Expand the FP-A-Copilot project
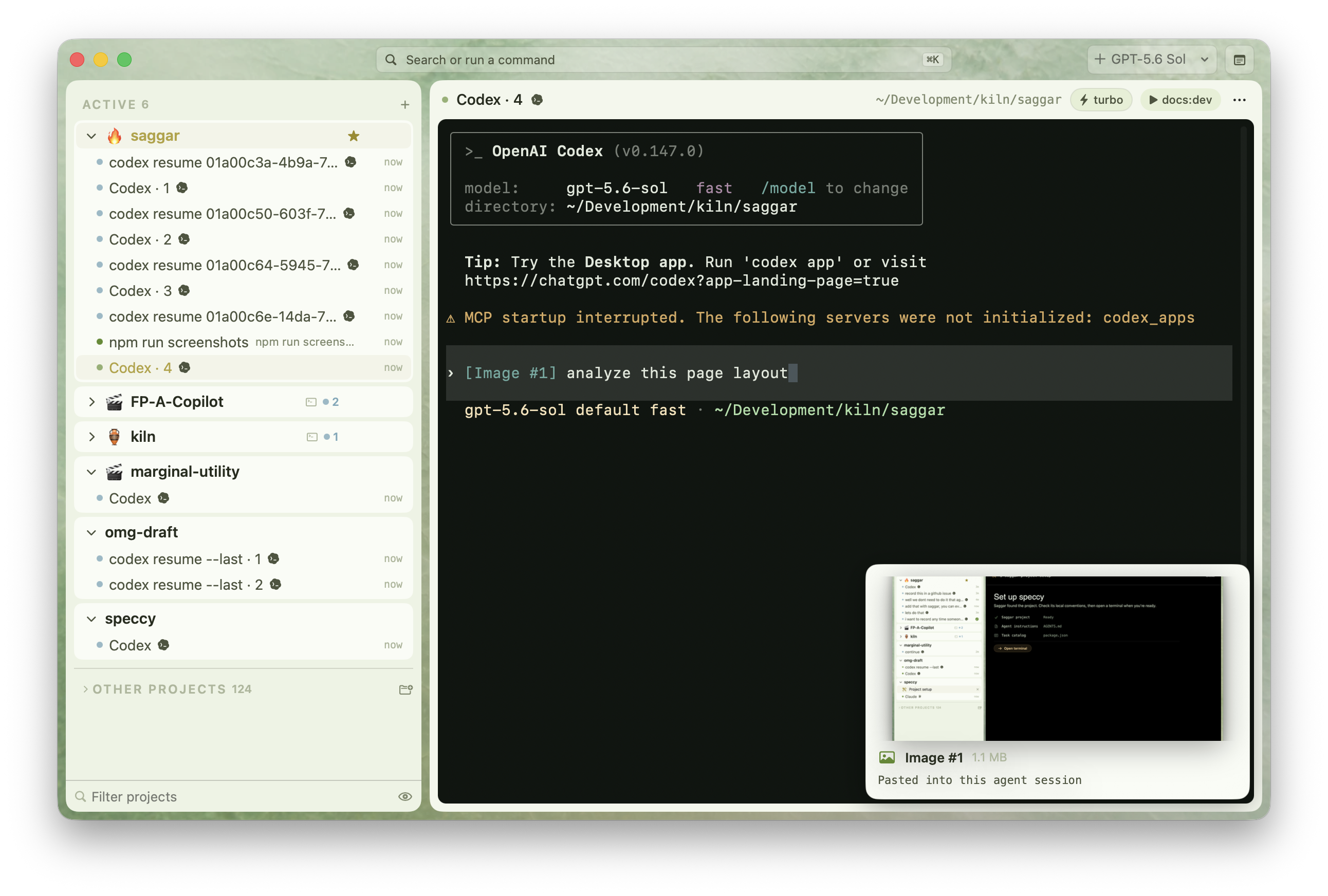This screenshot has height=896, width=1328. pos(91,402)
